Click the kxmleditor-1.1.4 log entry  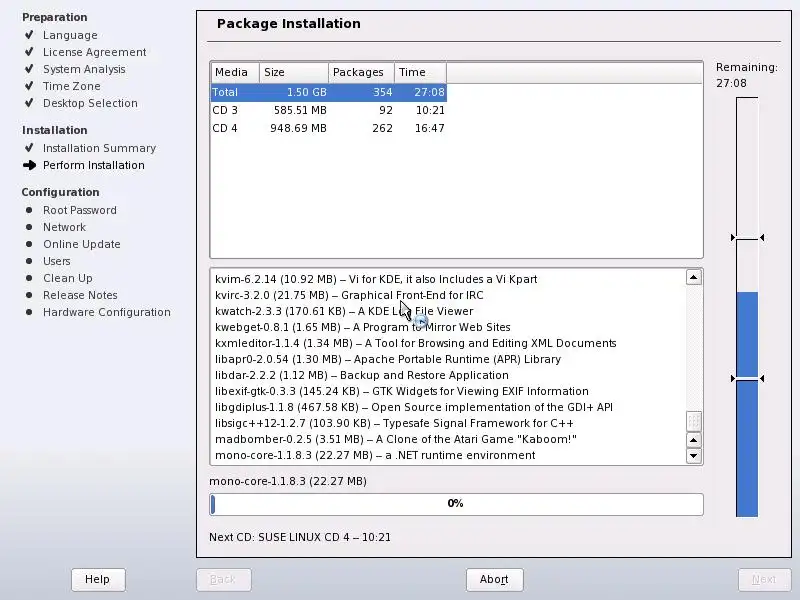pos(416,343)
